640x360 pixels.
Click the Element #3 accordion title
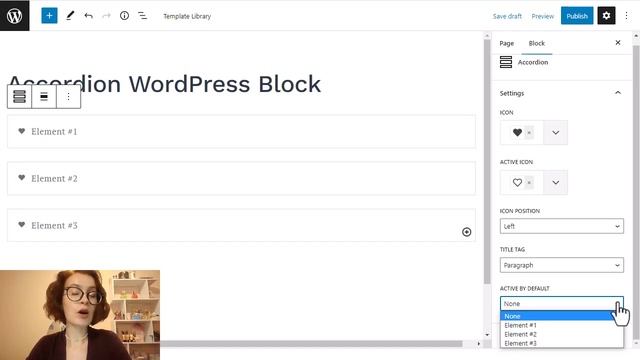pos(54,225)
